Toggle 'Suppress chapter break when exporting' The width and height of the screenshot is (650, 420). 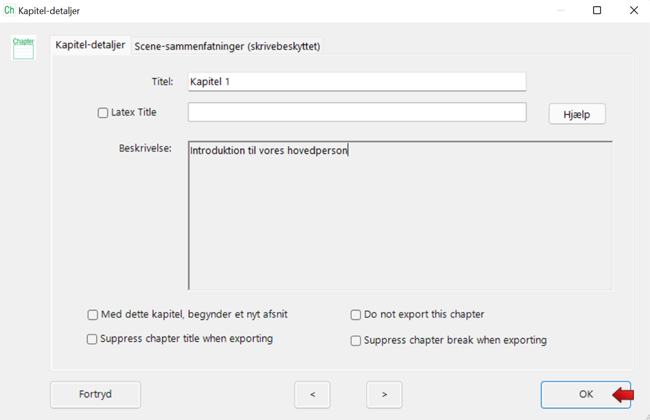coord(356,340)
